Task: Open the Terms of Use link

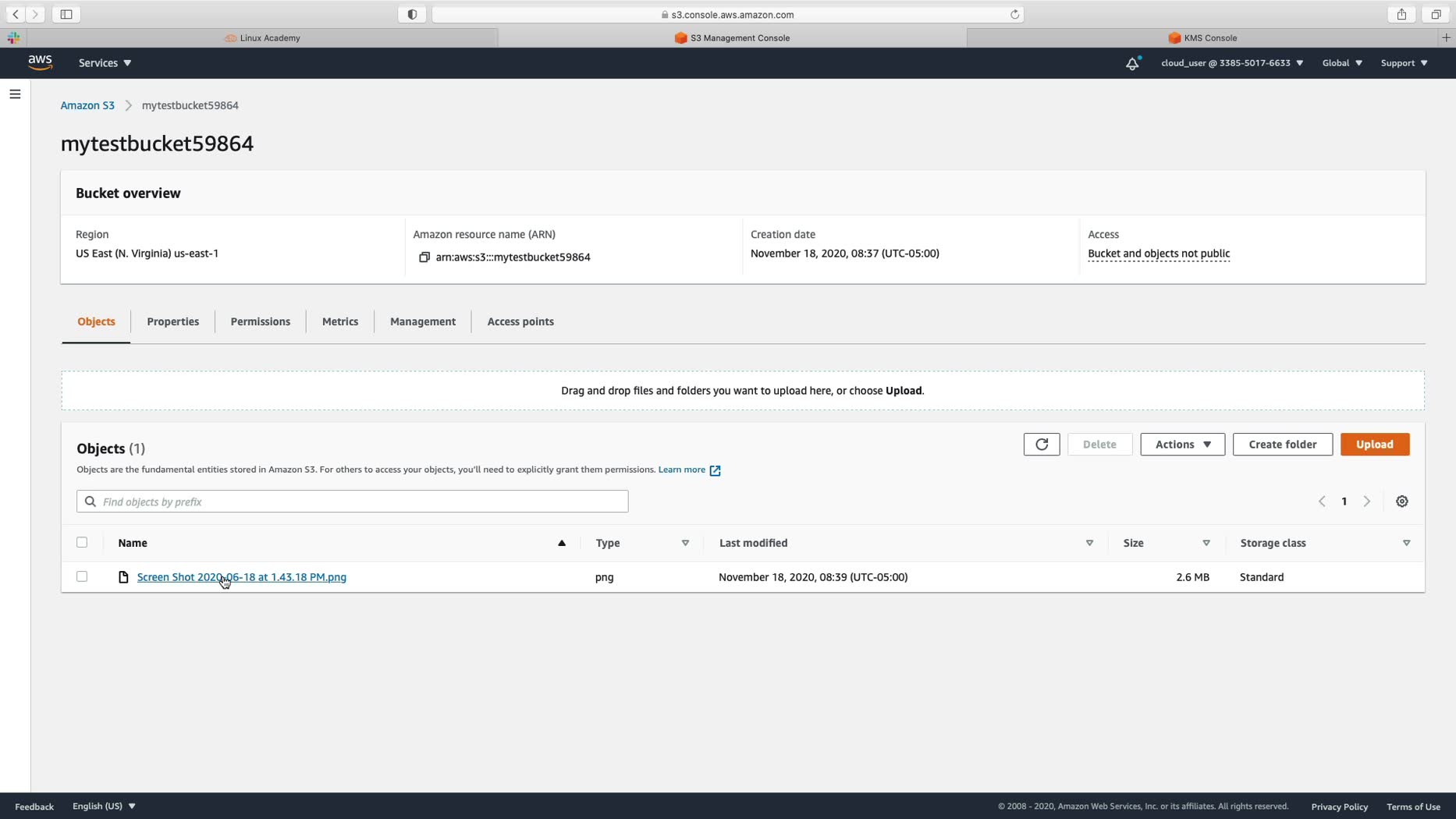Action: (x=1413, y=807)
